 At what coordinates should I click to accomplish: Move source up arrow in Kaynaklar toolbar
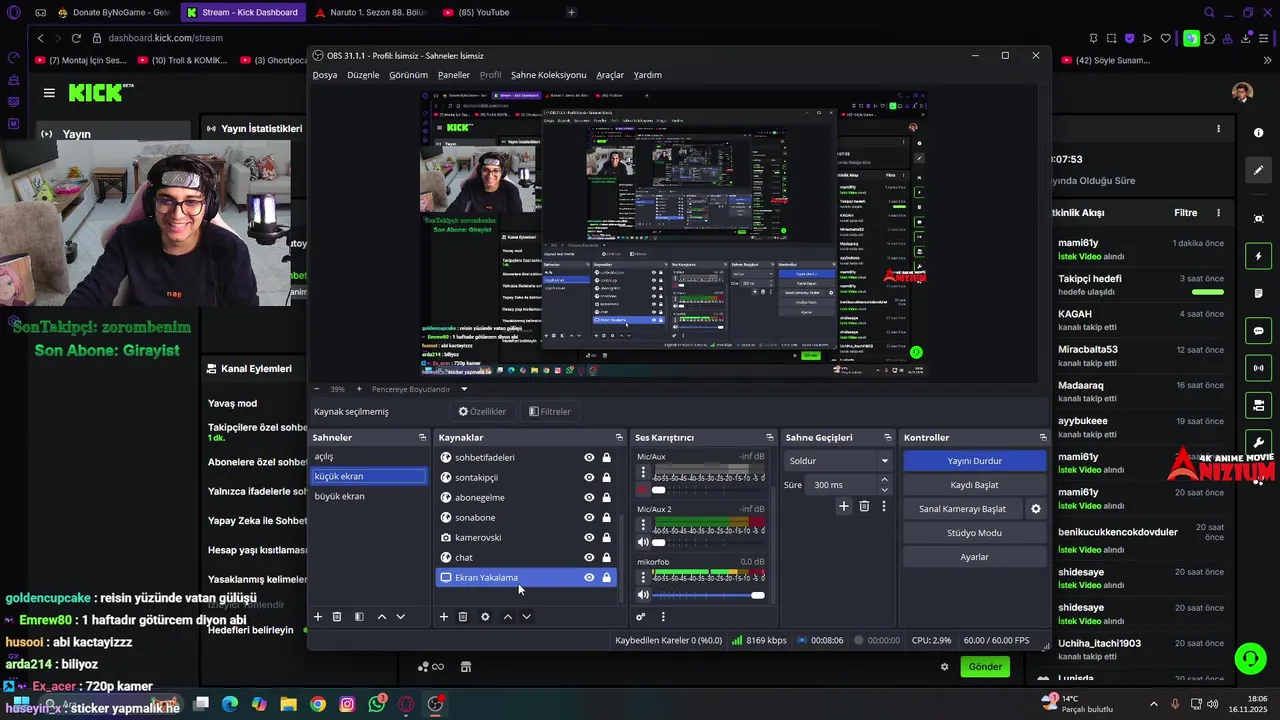click(508, 617)
